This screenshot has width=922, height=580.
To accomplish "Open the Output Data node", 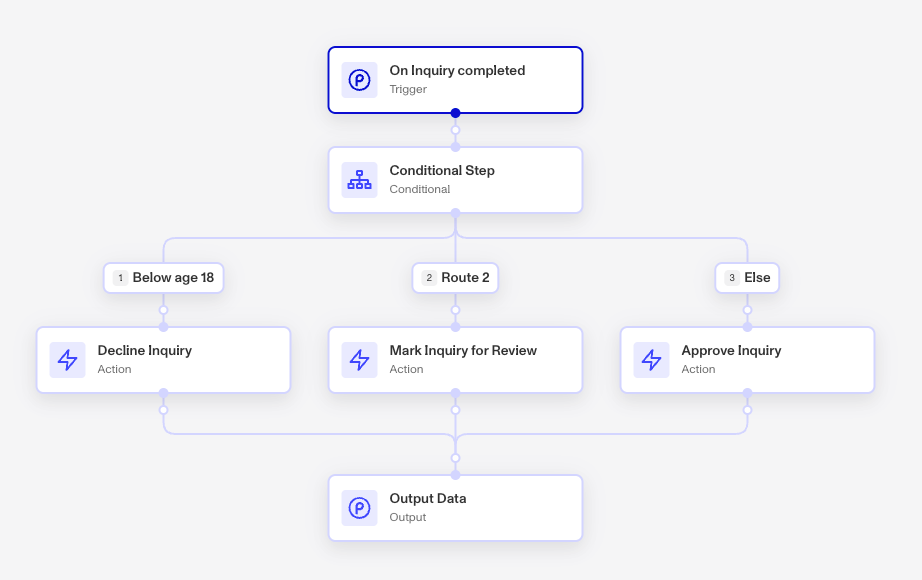I will pos(455,508).
